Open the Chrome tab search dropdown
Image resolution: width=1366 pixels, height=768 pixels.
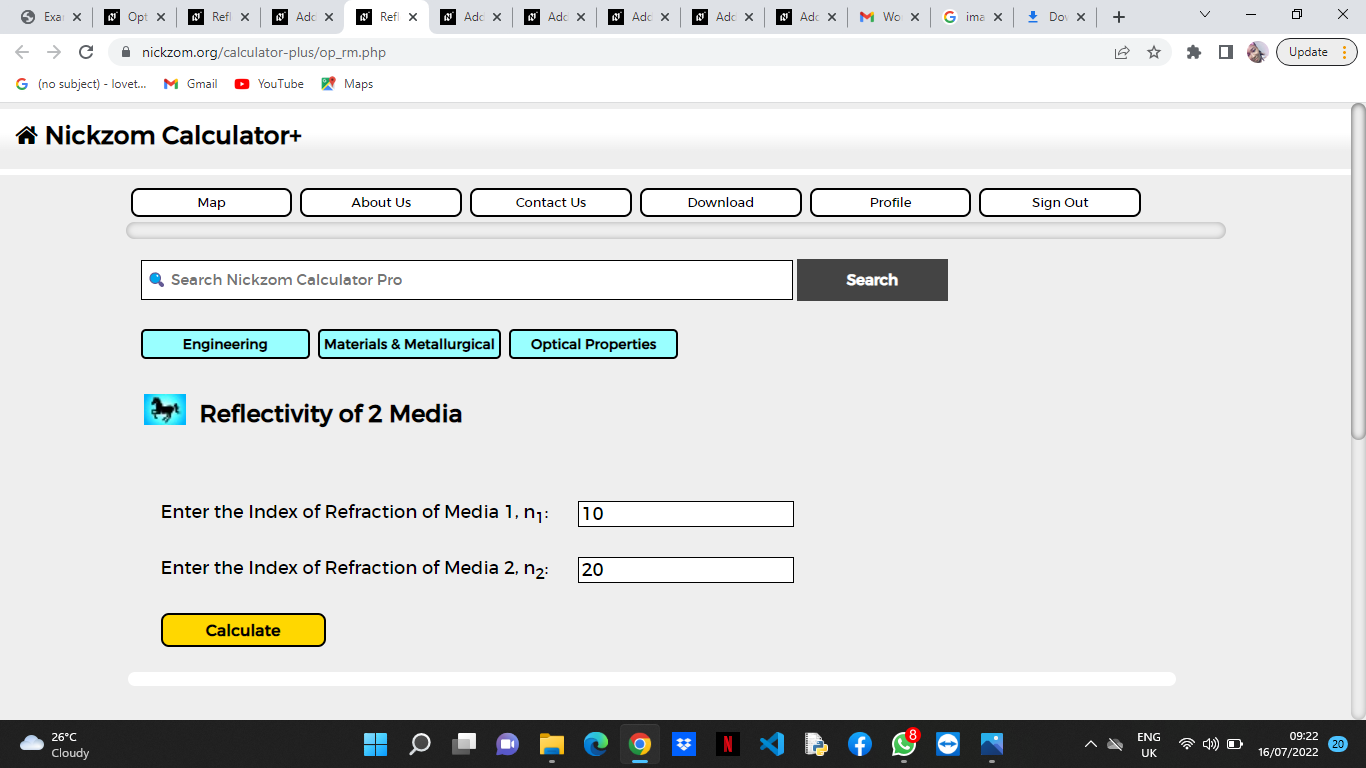pyautogui.click(x=1205, y=15)
